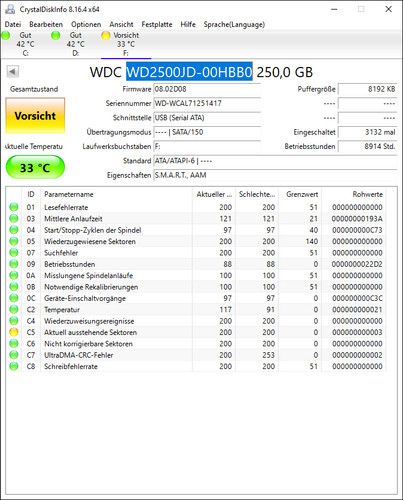Click the Parametername column header
Screen dimensions: 403x500
tap(116, 194)
